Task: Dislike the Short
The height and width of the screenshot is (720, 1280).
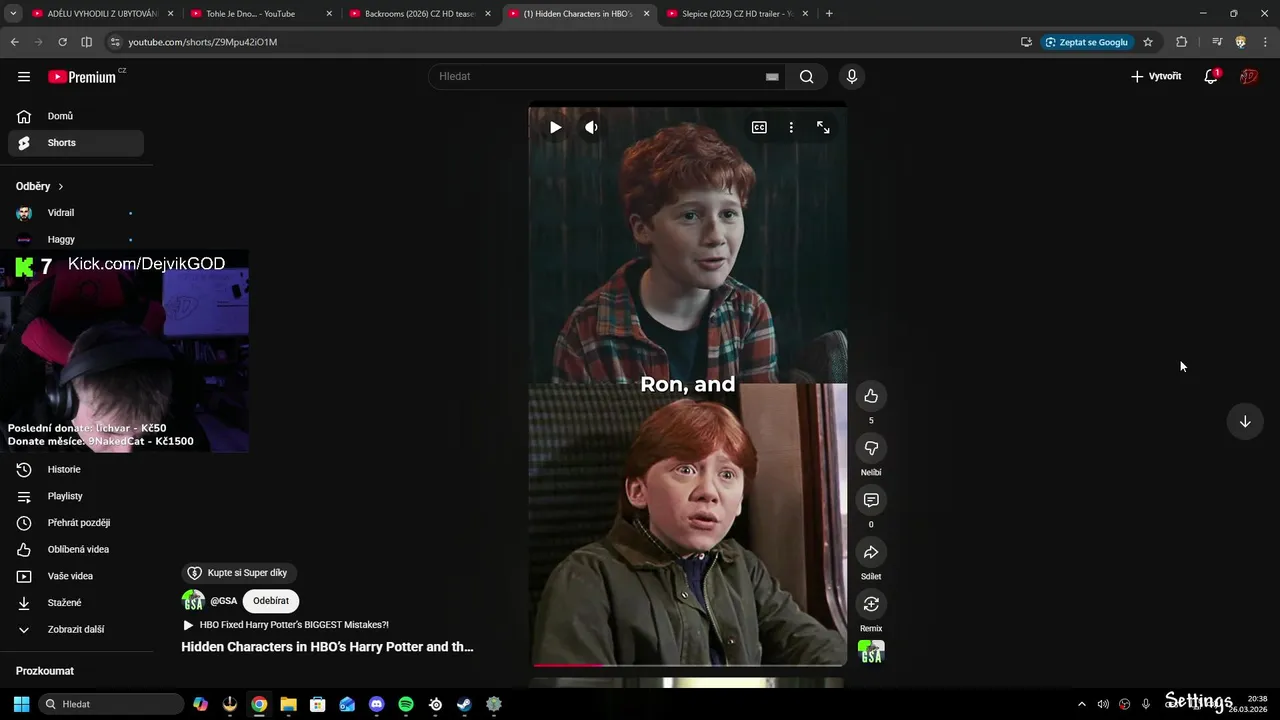Action: point(871,448)
